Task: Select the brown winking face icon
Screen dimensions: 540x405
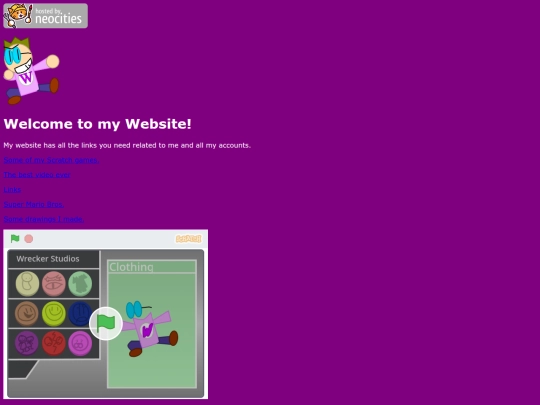Action: pyautogui.click(x=27, y=313)
